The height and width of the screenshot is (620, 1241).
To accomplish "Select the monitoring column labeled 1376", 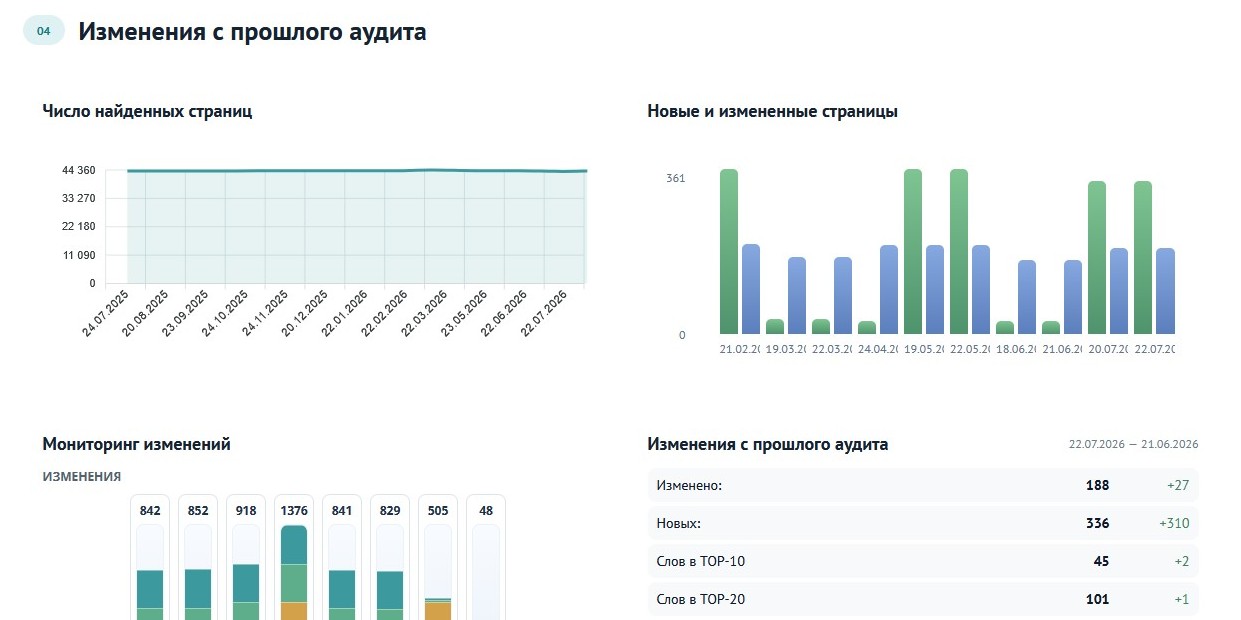I will (294, 557).
